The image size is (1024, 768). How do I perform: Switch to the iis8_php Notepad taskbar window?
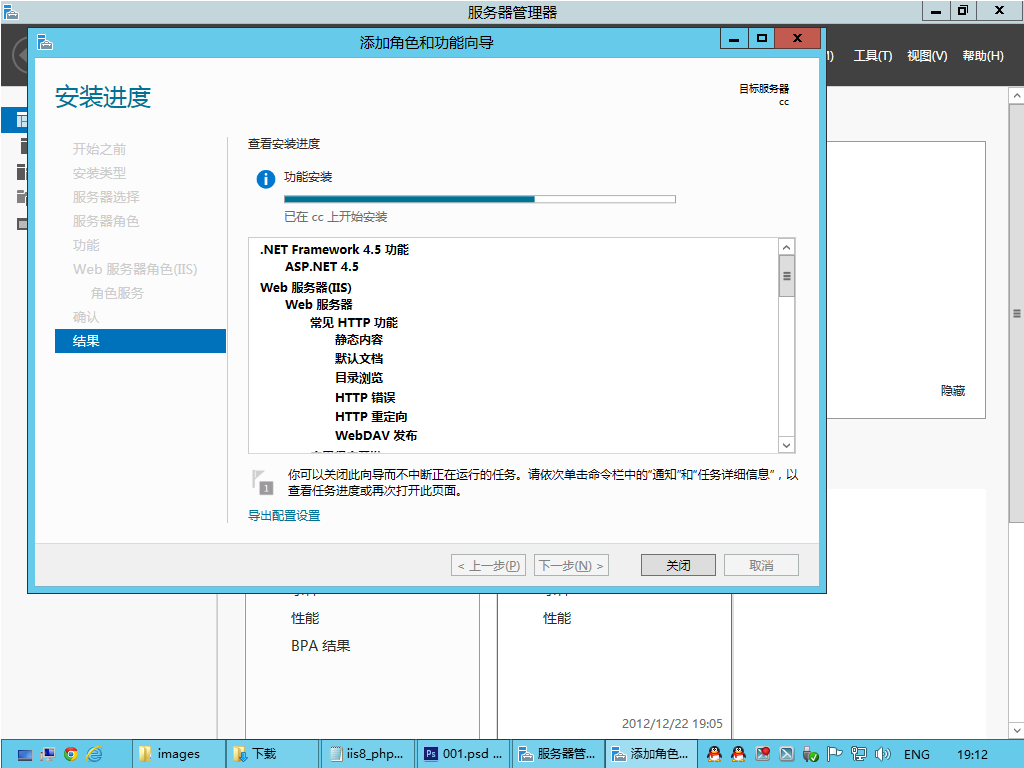coord(367,754)
